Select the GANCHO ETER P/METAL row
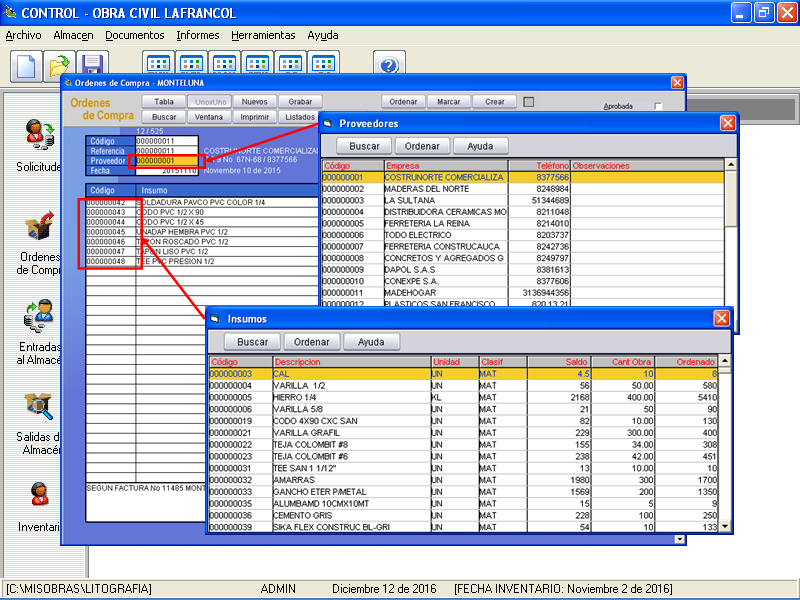Screen dimensions: 800x600 tap(463, 492)
